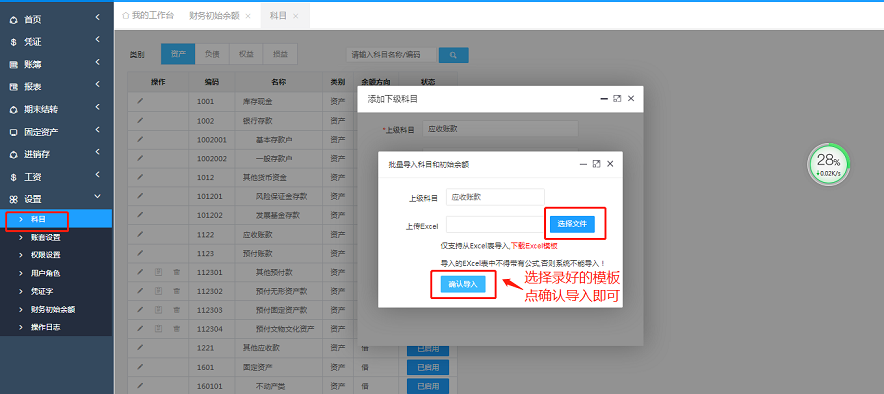Viewport: 884px width, 394px height.
Task: Open 我的工作台 tab
Action: tap(148, 16)
